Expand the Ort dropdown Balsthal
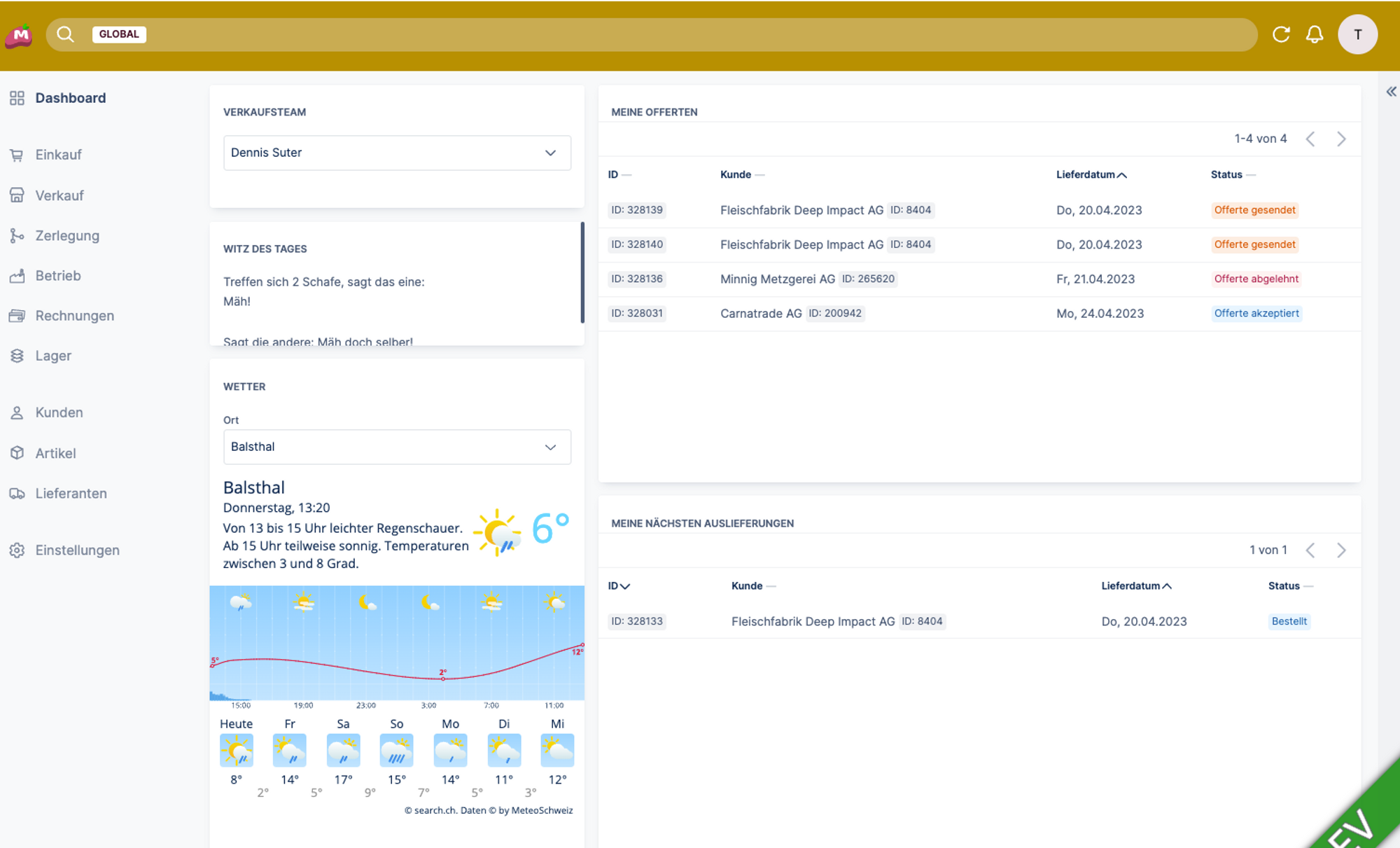Viewport: 1400px width, 848px height. click(x=397, y=447)
